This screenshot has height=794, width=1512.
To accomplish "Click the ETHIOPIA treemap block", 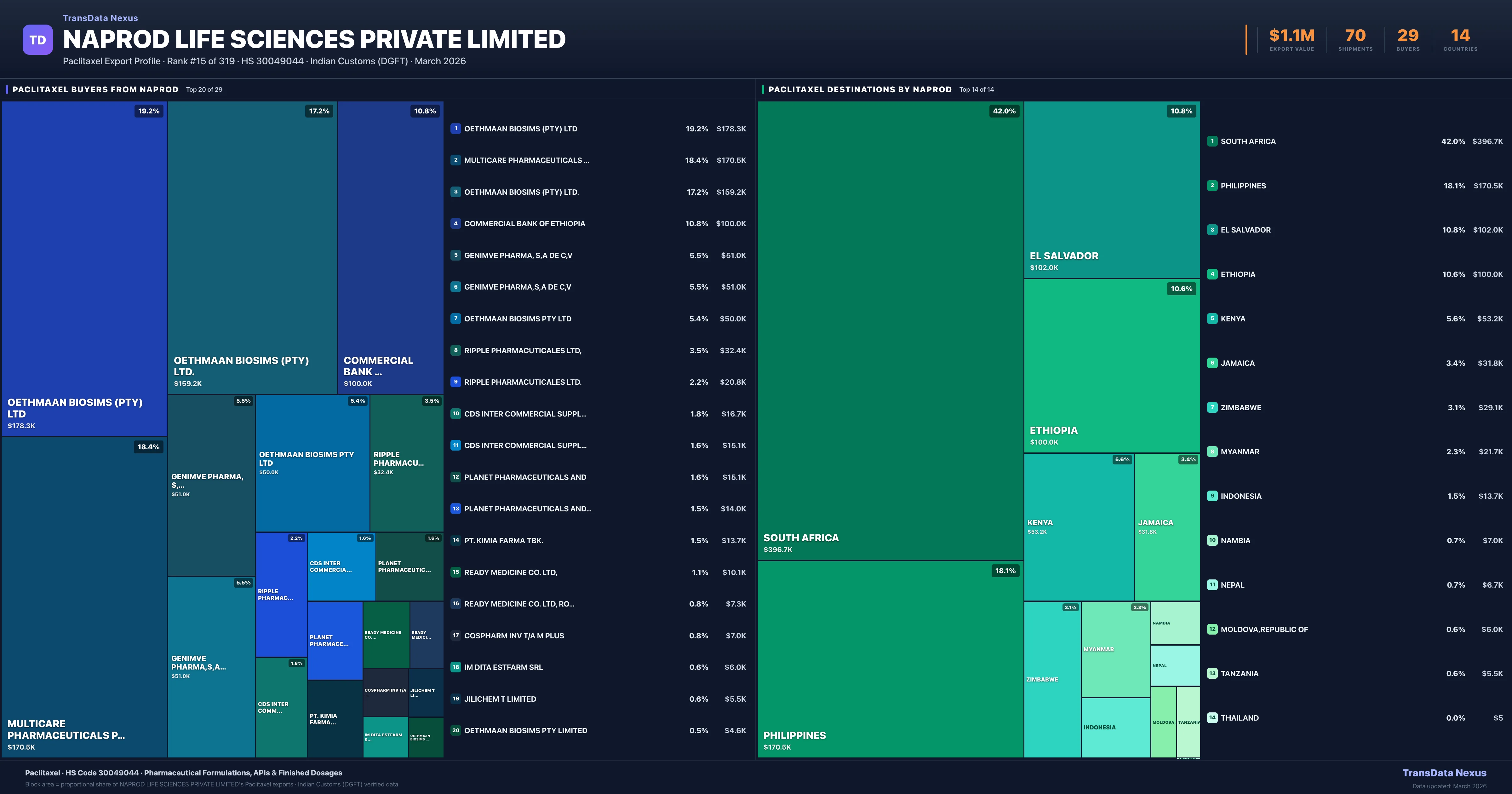I will (1112, 365).
